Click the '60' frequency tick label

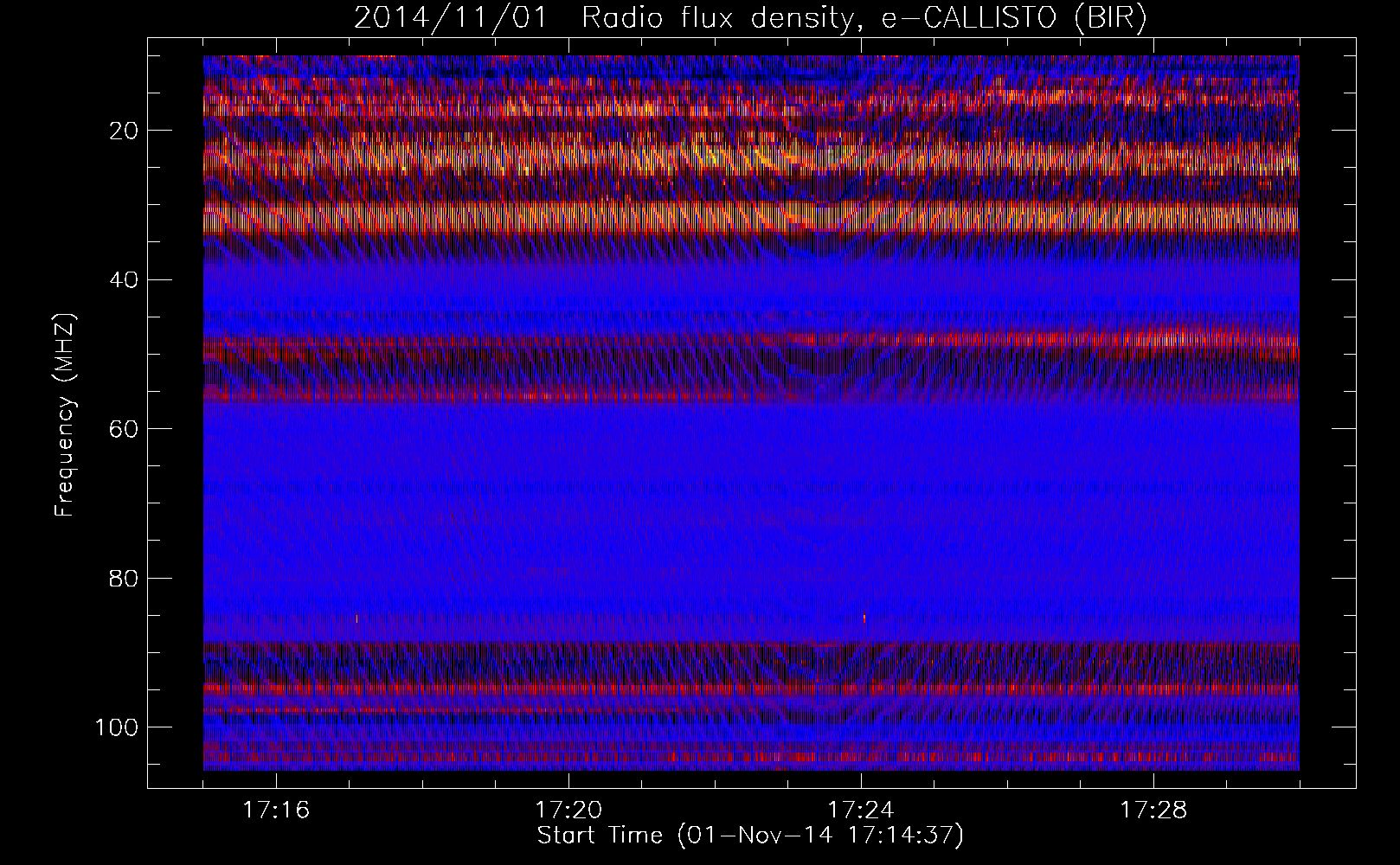124,428
